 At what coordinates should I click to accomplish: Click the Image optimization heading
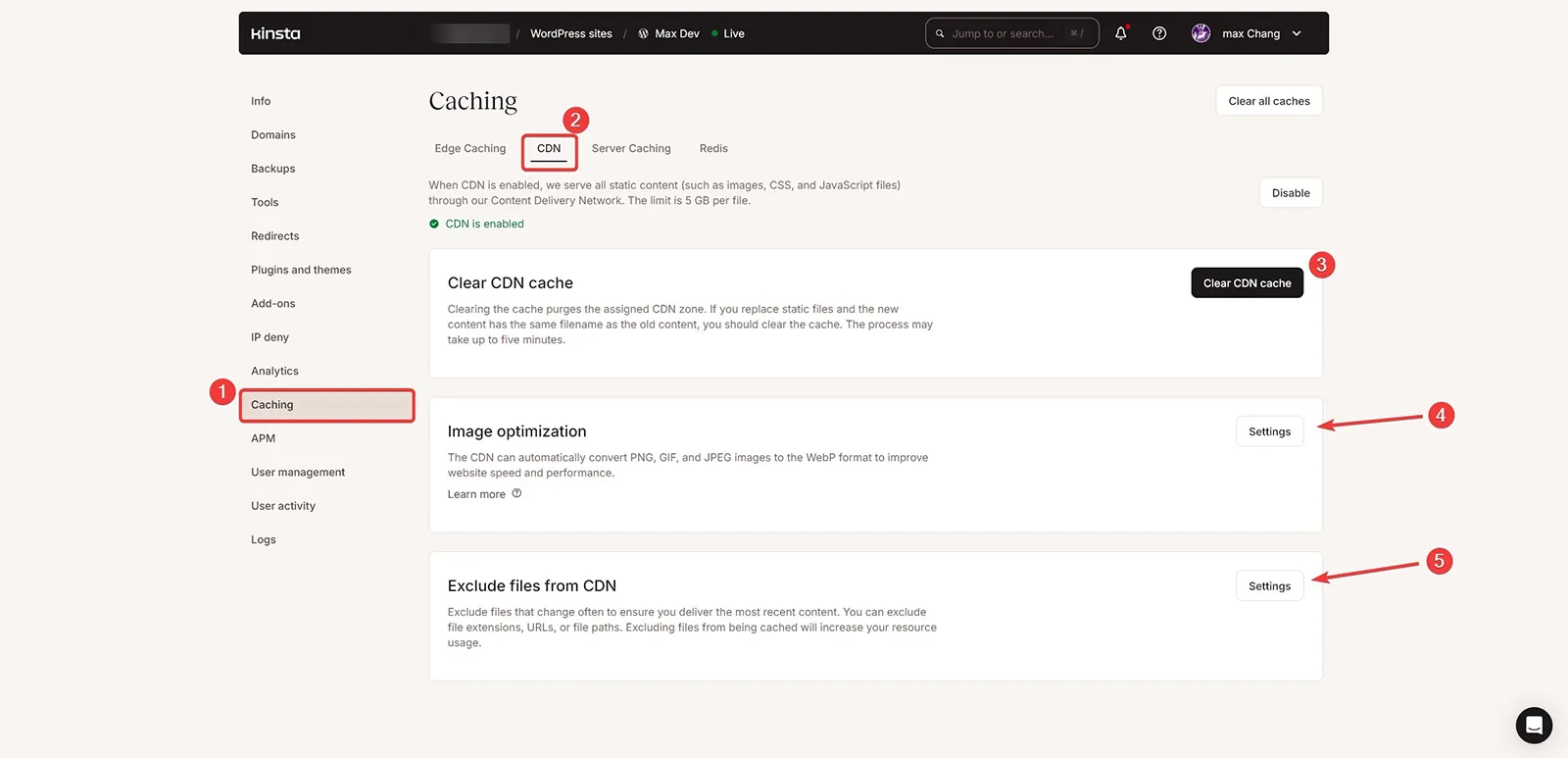(517, 431)
